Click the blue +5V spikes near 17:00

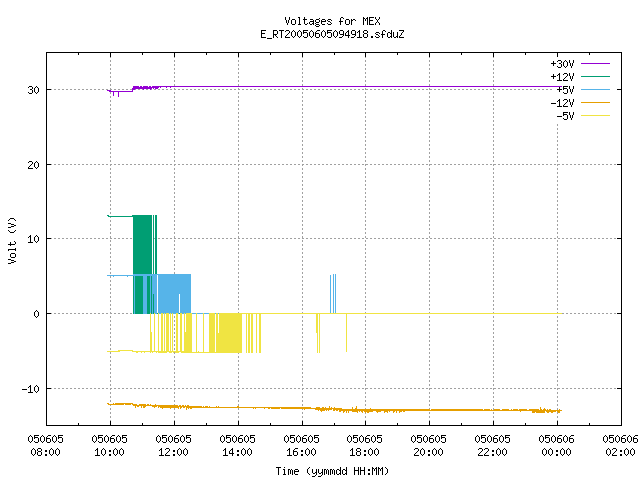pos(333,294)
